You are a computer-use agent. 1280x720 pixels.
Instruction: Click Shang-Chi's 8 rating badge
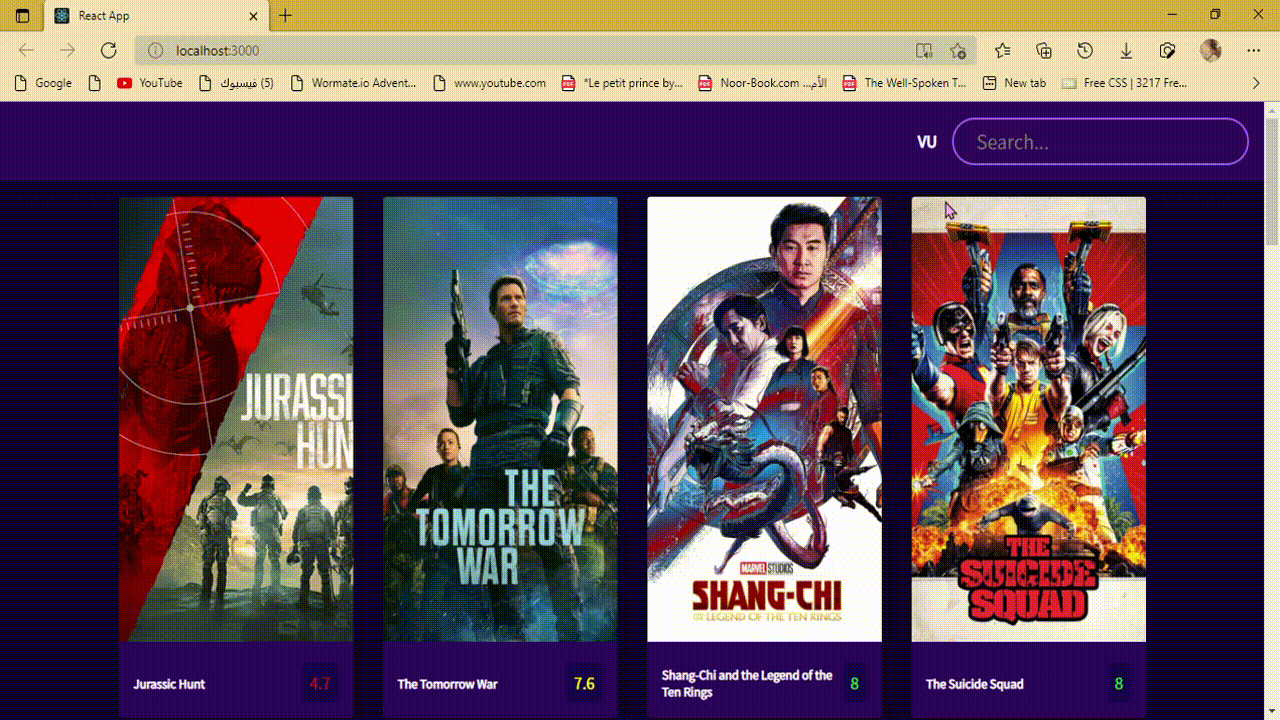pyautogui.click(x=855, y=684)
